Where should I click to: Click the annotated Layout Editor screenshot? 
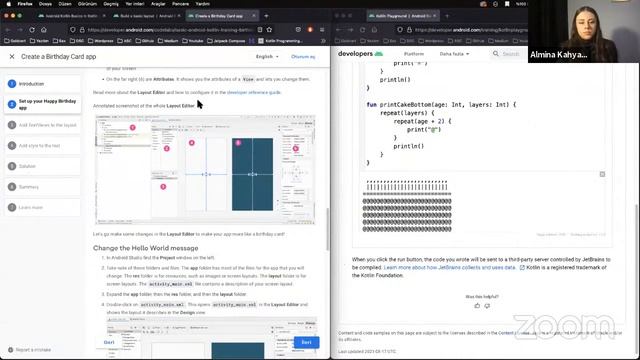coord(205,169)
